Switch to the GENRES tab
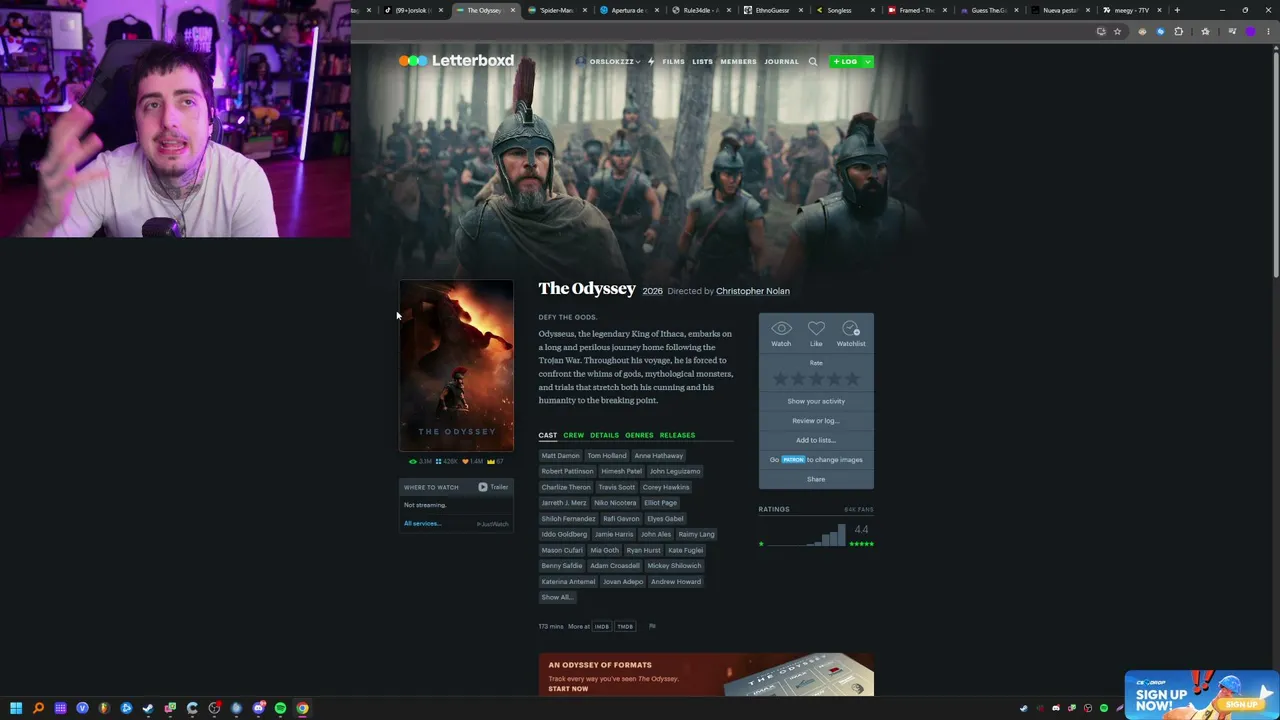Viewport: 1280px width, 720px height. (639, 435)
